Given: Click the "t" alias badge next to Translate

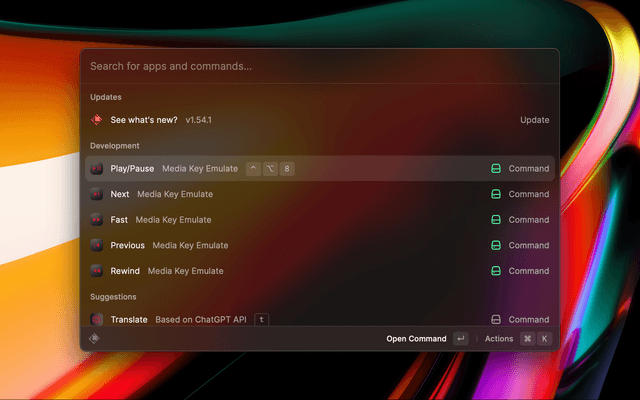Looking at the screenshot, I should tap(262, 319).
